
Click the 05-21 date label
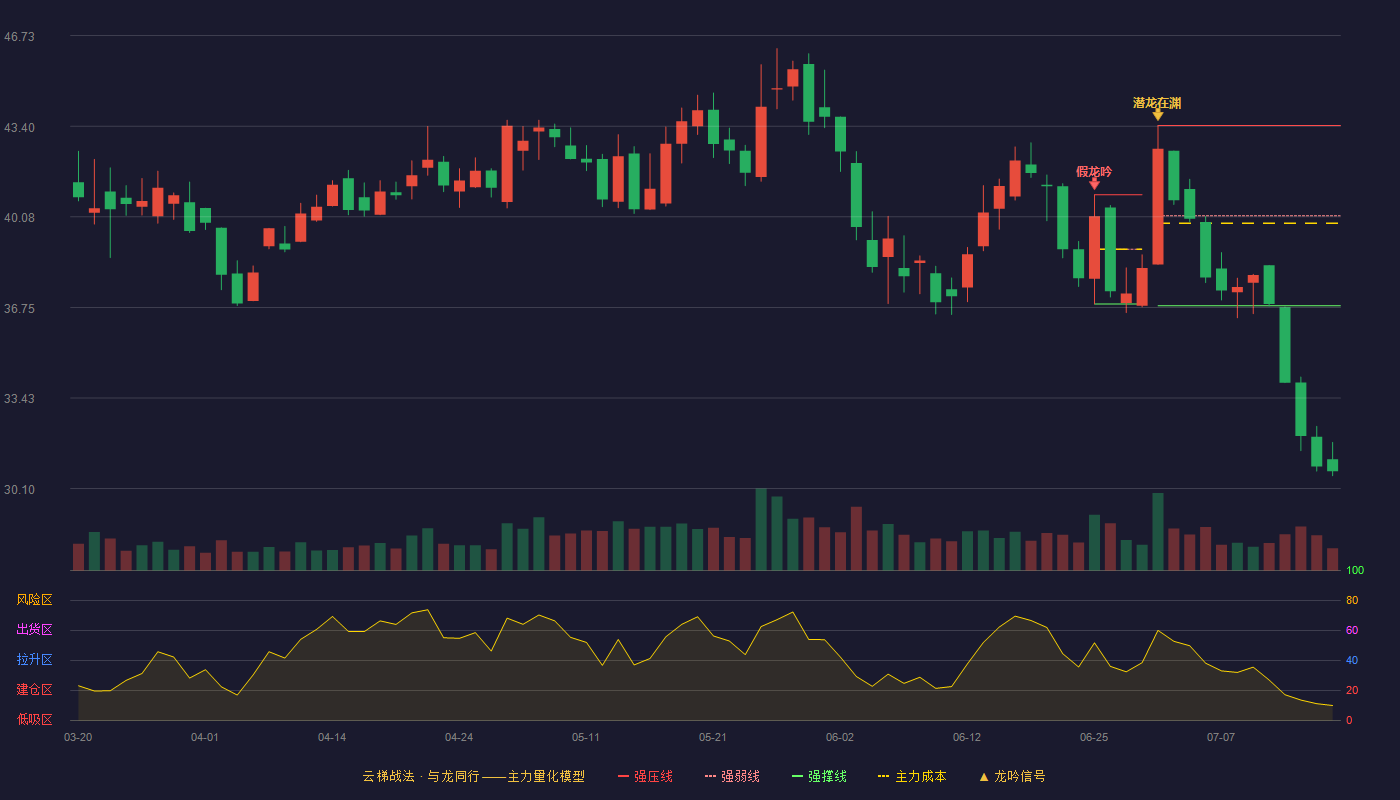click(713, 737)
